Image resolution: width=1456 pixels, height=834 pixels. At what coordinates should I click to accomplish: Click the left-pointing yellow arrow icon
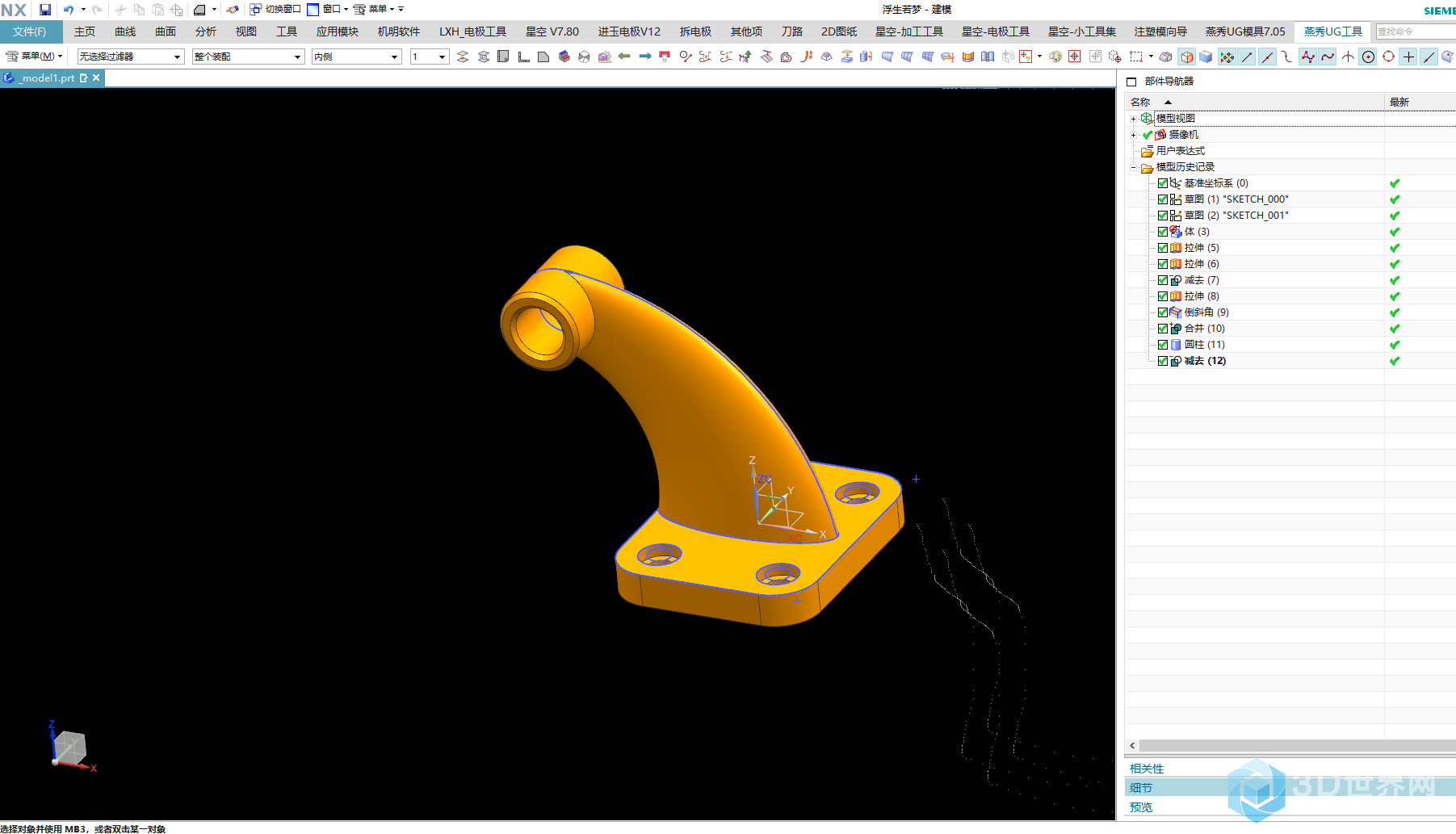click(x=624, y=57)
